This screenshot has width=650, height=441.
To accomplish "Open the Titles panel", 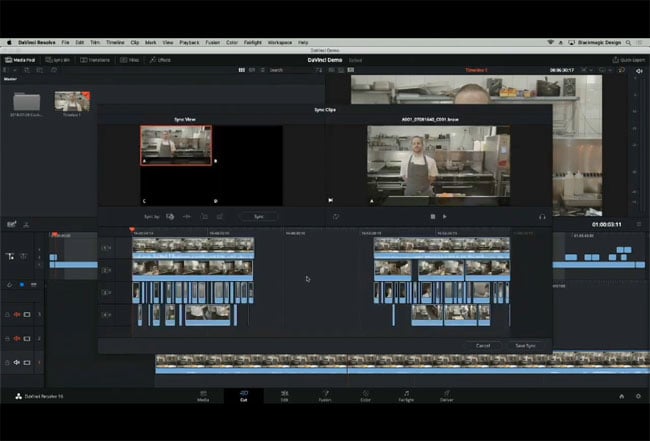I will coord(129,60).
